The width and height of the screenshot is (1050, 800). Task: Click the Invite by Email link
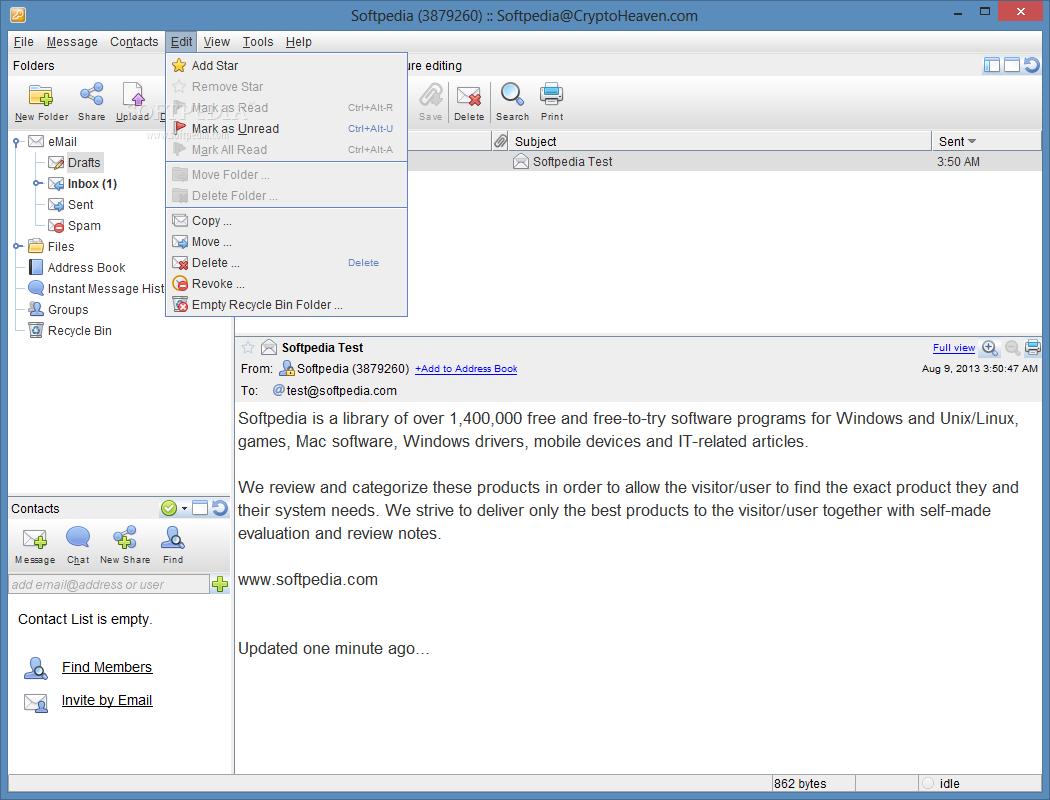107,700
